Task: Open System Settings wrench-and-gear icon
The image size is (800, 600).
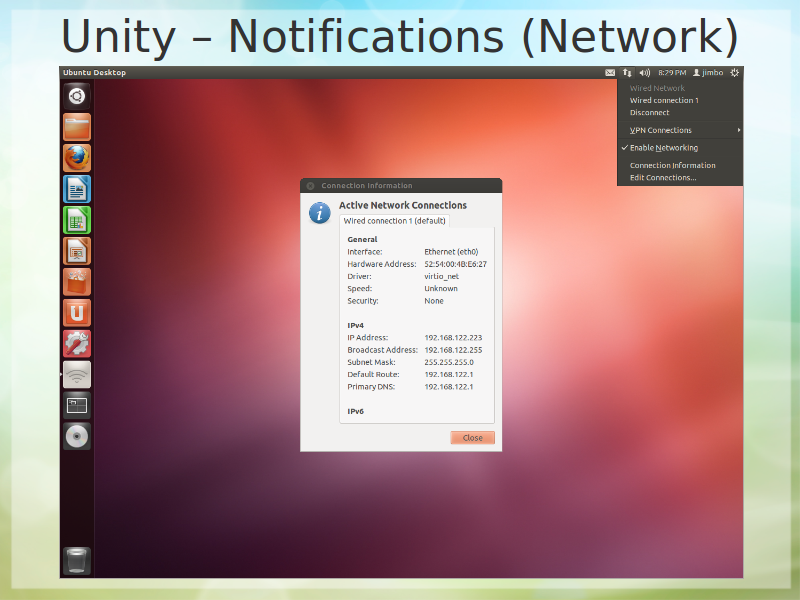Action: pos(77,344)
